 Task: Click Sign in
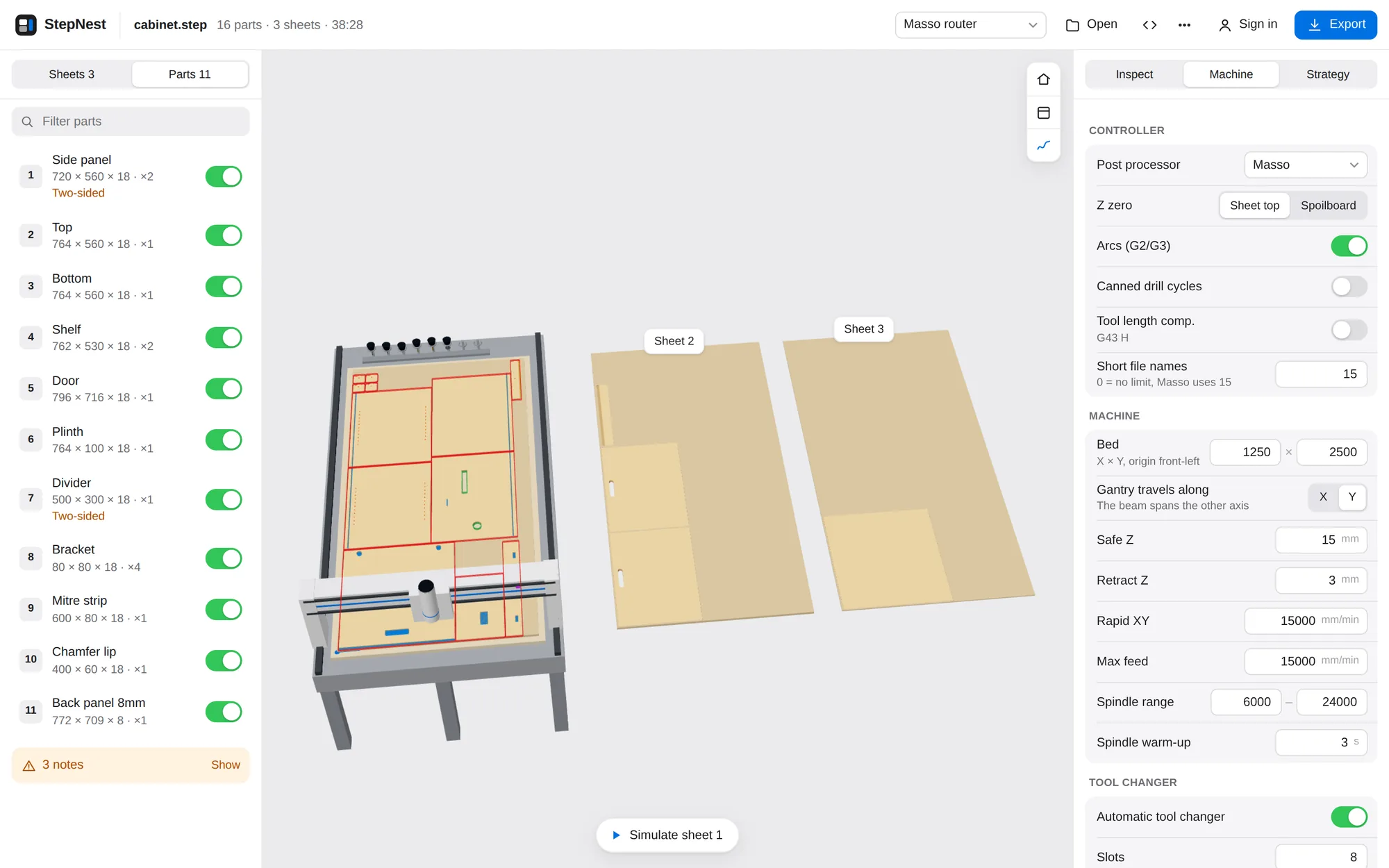tap(1248, 25)
